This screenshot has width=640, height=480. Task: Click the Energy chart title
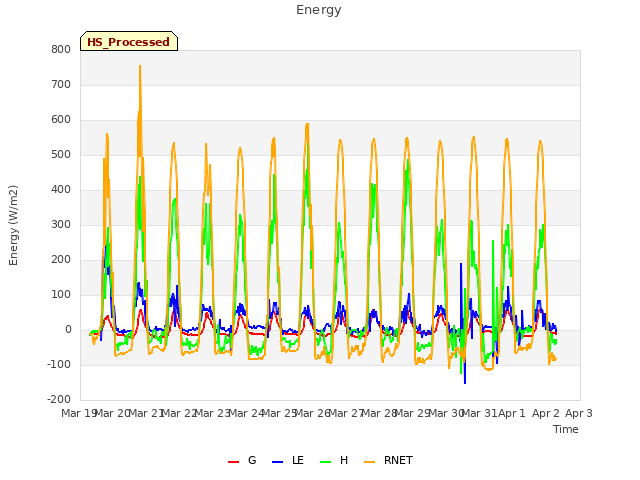click(x=319, y=10)
